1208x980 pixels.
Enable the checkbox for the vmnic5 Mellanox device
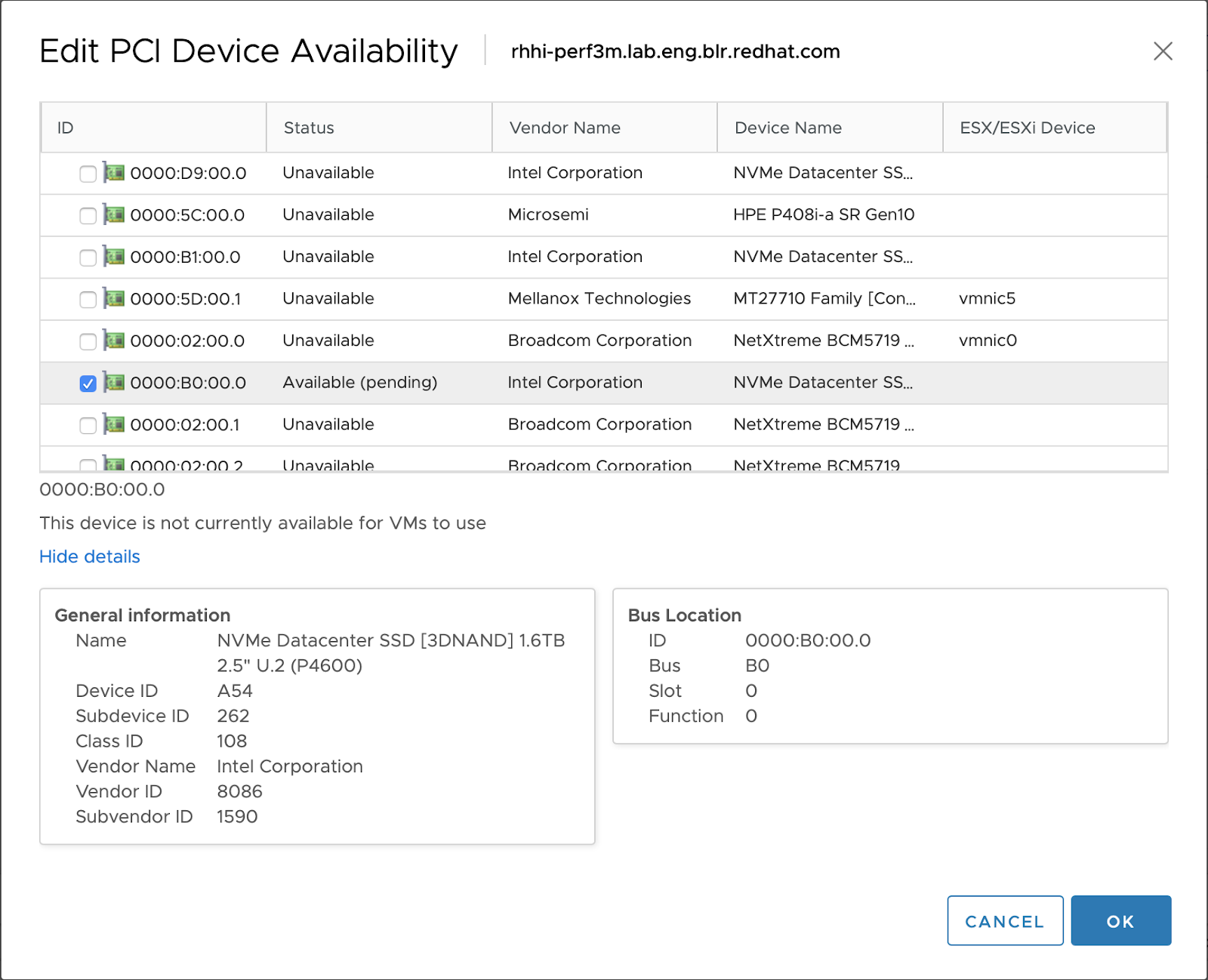(x=87, y=299)
